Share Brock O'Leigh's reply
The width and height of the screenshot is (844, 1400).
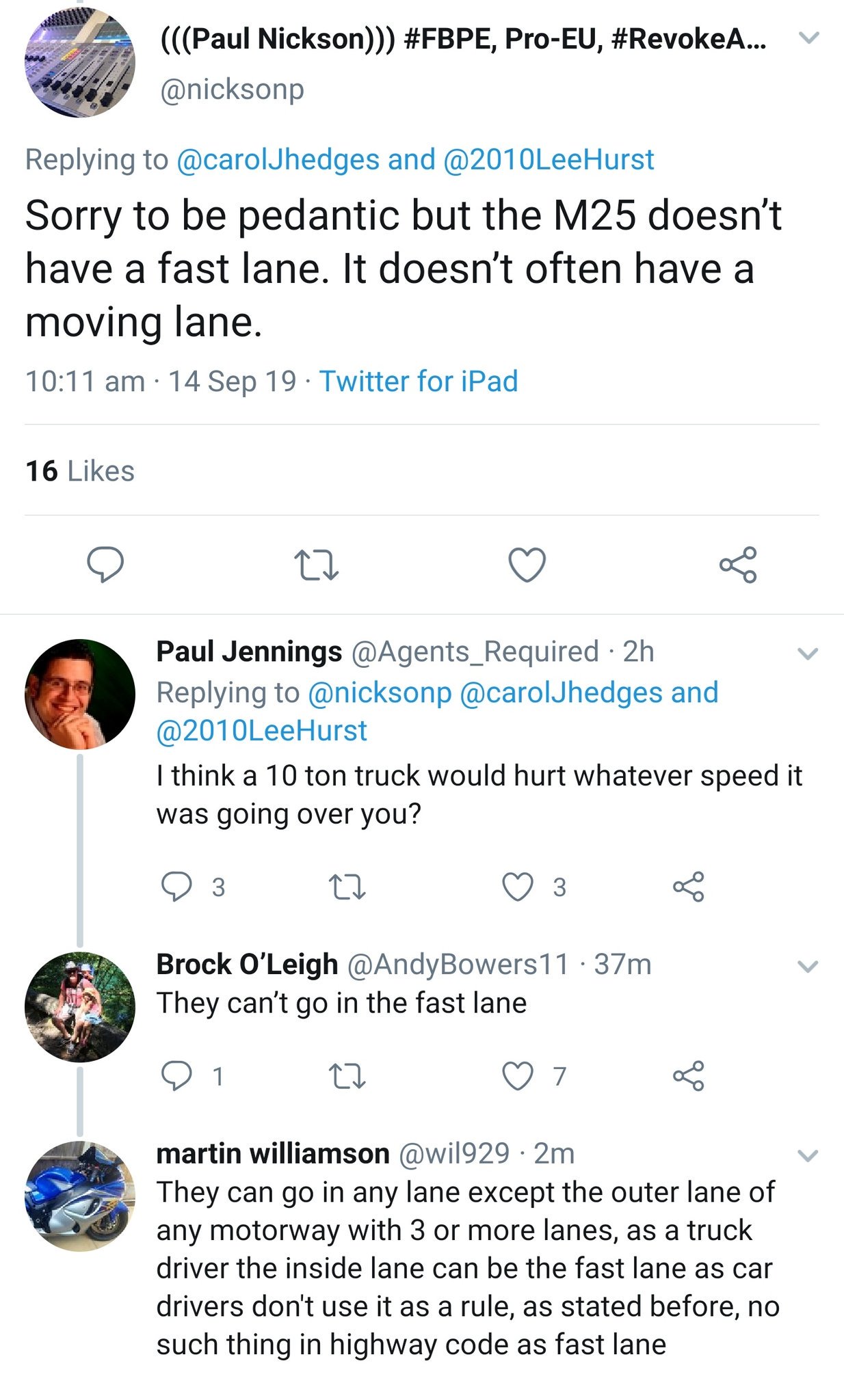688,1076
